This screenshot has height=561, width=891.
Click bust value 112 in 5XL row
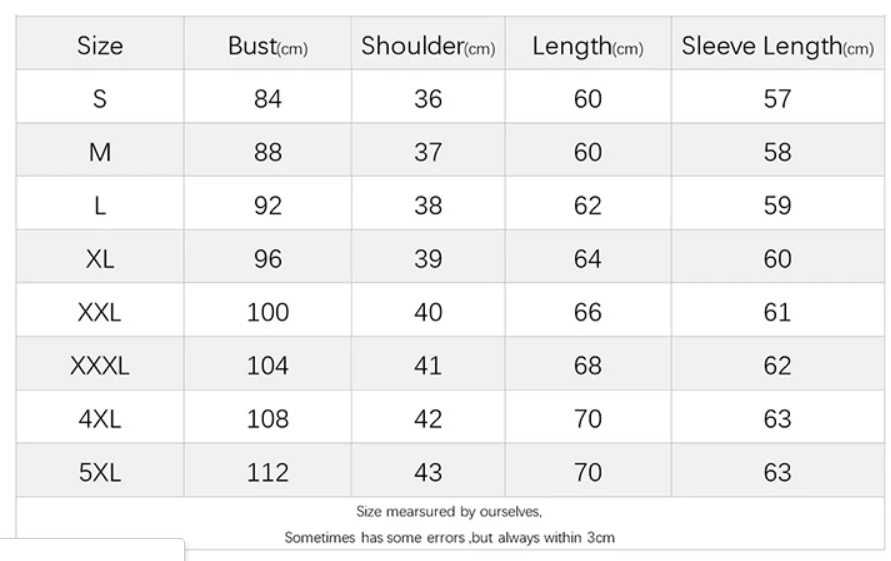(x=268, y=472)
